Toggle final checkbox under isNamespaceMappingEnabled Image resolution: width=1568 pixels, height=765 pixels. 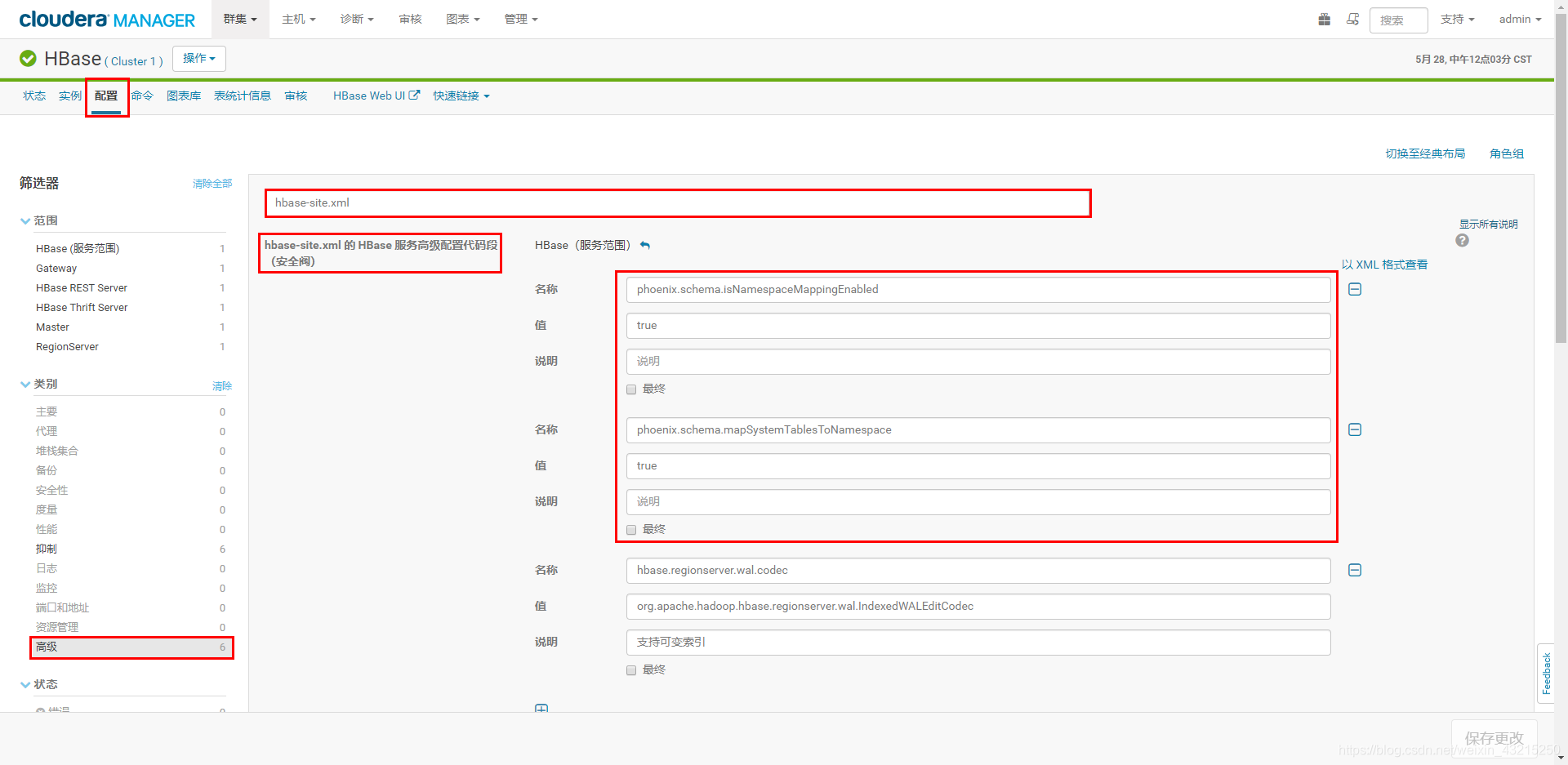tap(631, 389)
